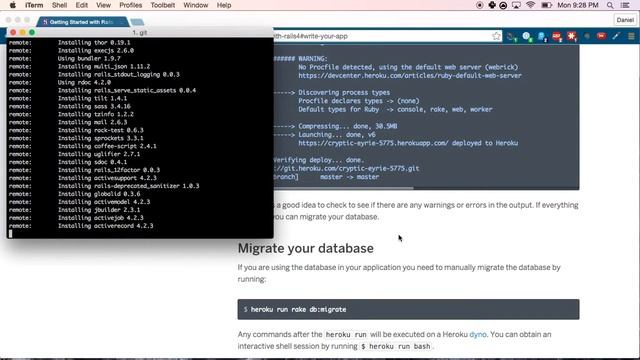The height and width of the screenshot is (360, 640).
Task: Click the inline 'heroku run' code snippet
Action: click(346, 334)
